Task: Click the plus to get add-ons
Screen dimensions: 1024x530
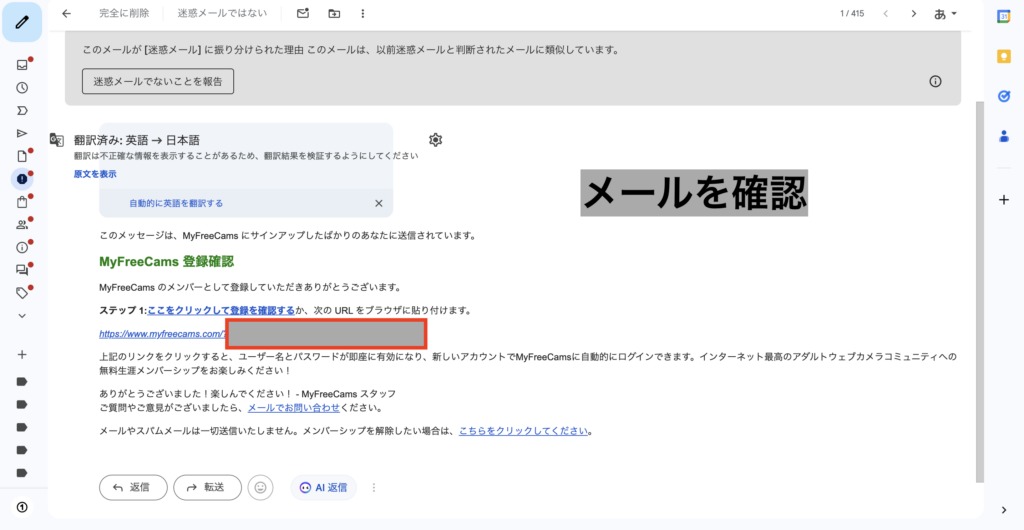Action: pos(1004,200)
